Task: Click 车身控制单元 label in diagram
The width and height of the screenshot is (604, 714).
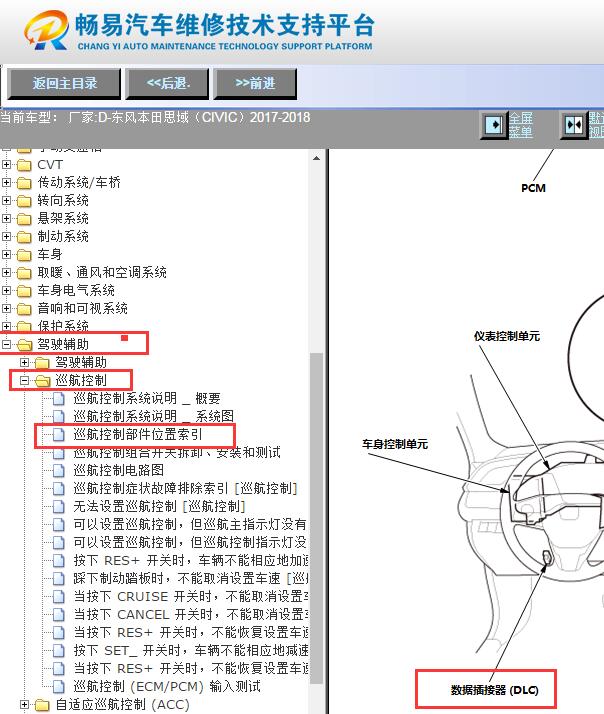Action: point(395,444)
